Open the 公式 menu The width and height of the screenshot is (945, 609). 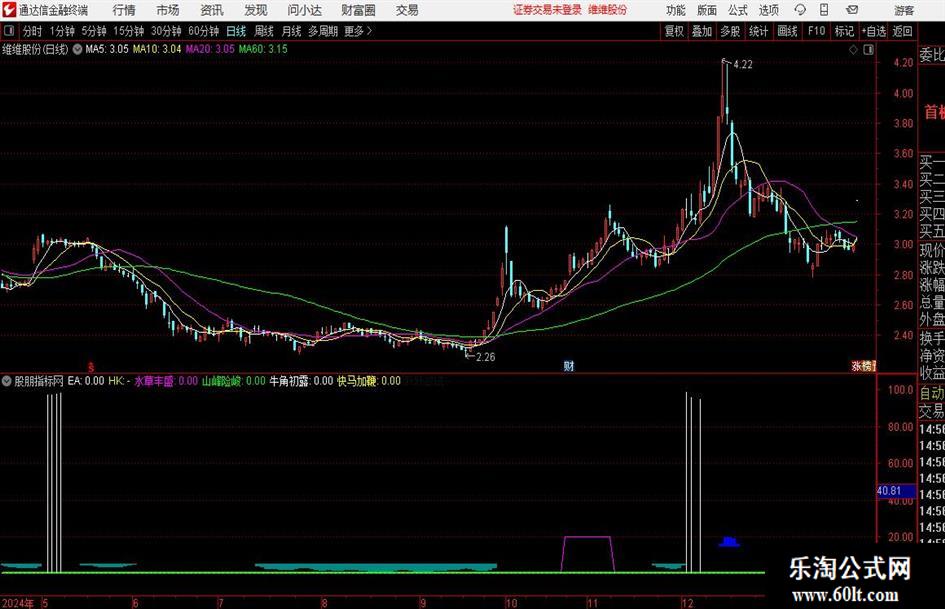pyautogui.click(x=738, y=10)
